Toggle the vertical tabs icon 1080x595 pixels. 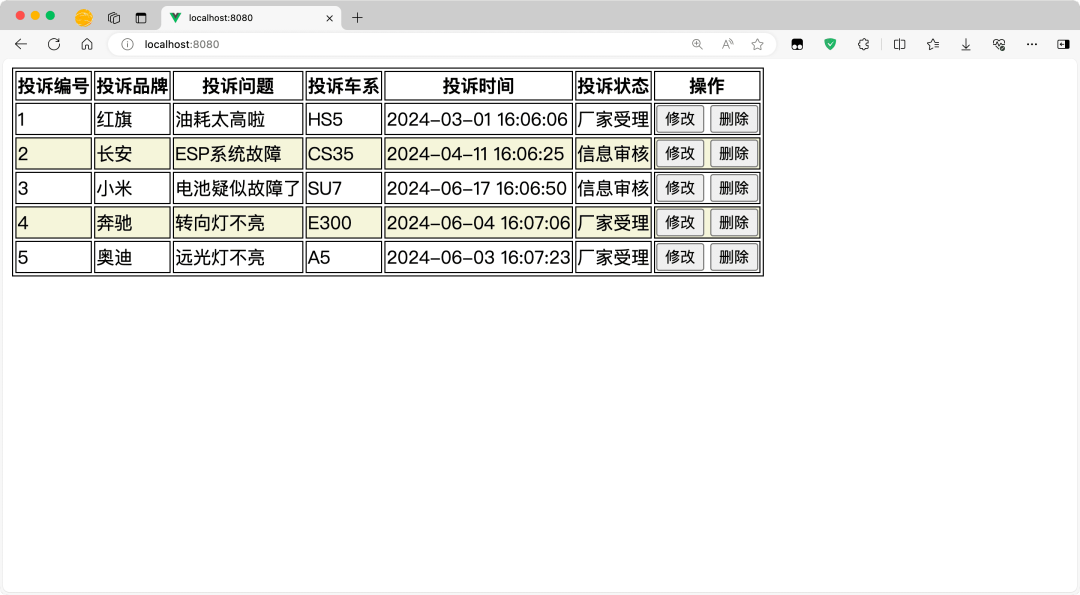[141, 18]
